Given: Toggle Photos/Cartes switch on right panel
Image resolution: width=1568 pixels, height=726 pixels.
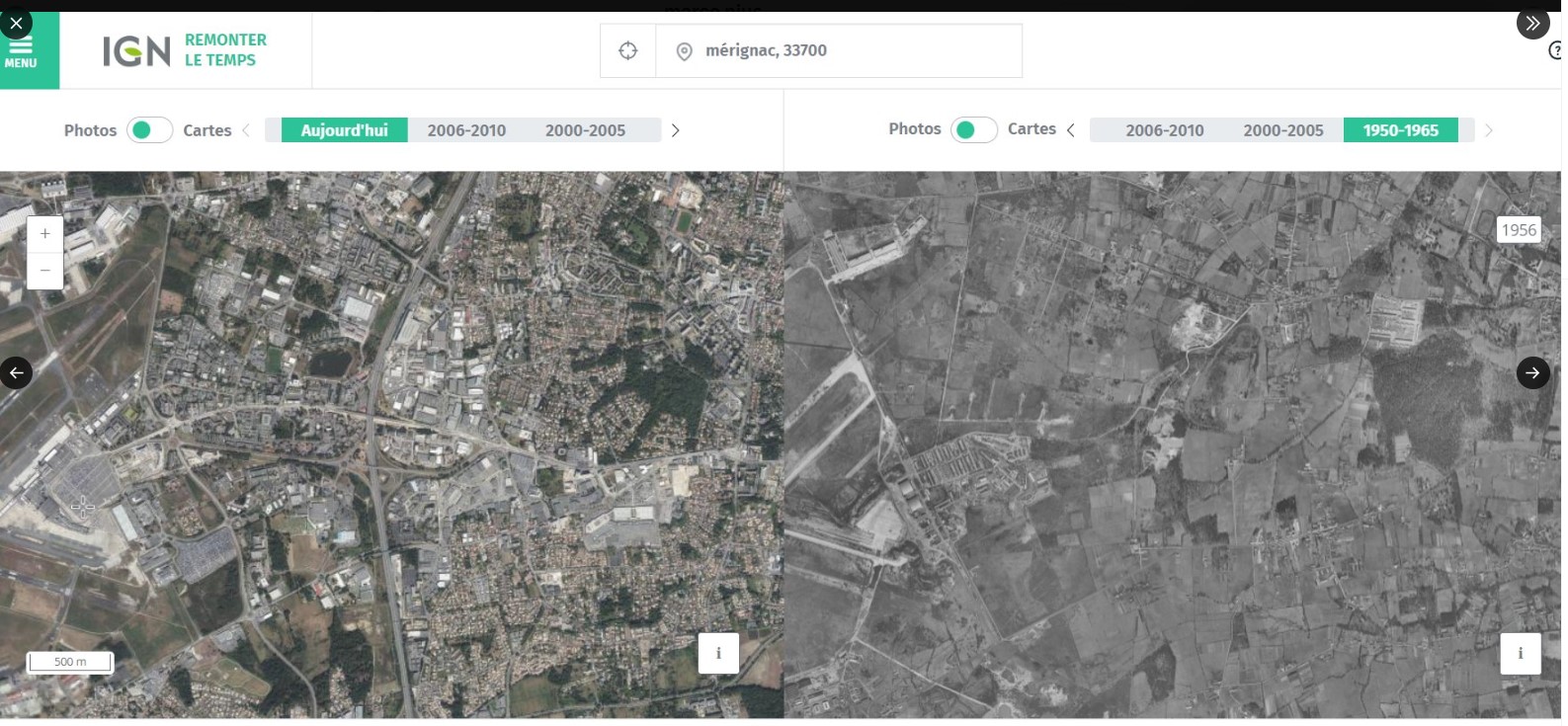Looking at the screenshot, I should click(x=973, y=129).
